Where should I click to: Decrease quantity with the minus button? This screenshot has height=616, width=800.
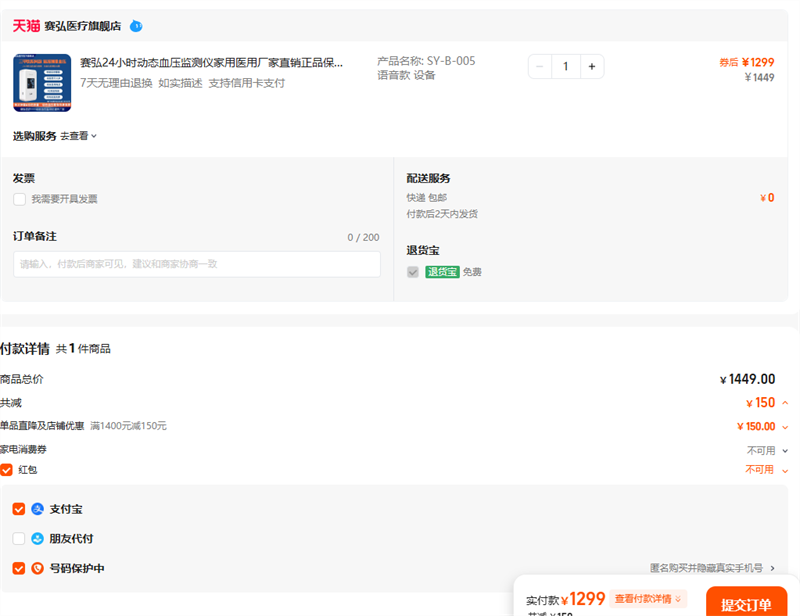point(540,67)
